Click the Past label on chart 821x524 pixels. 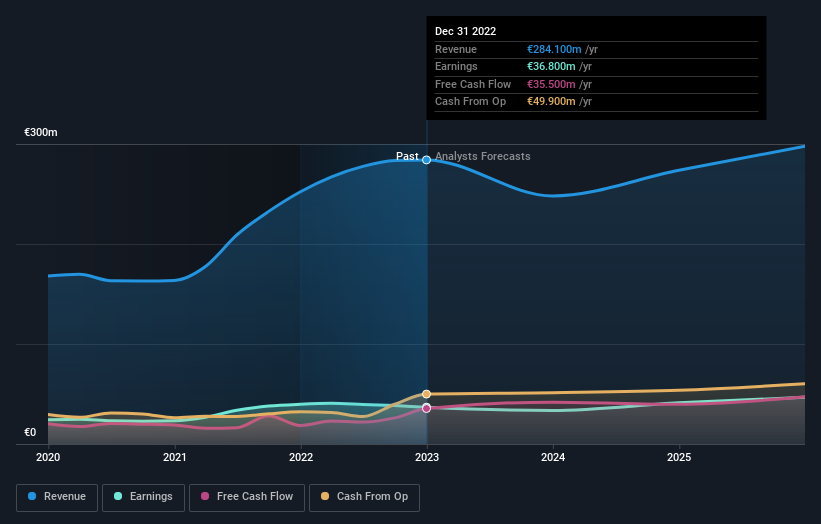point(407,157)
